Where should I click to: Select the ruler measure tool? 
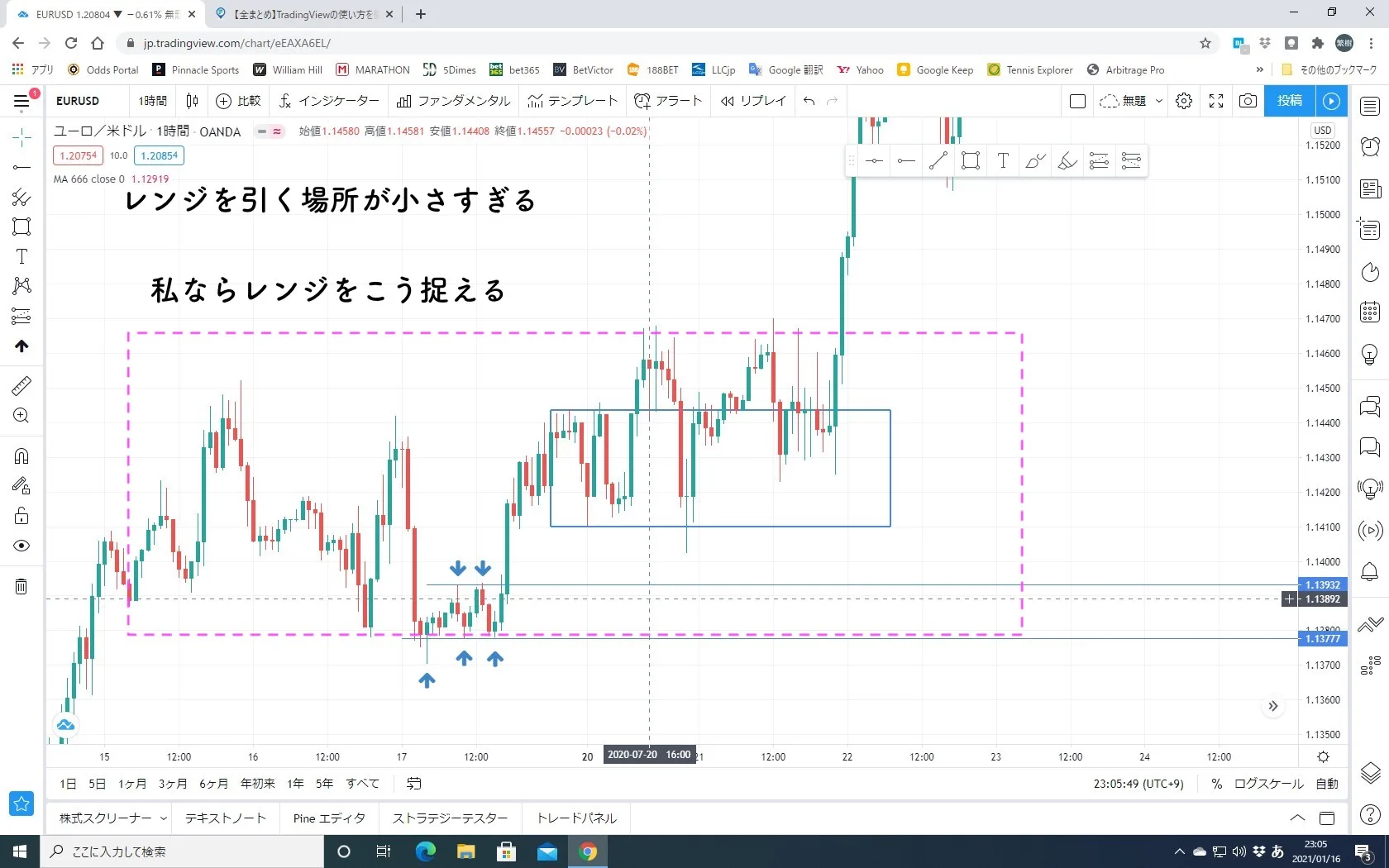coord(21,385)
